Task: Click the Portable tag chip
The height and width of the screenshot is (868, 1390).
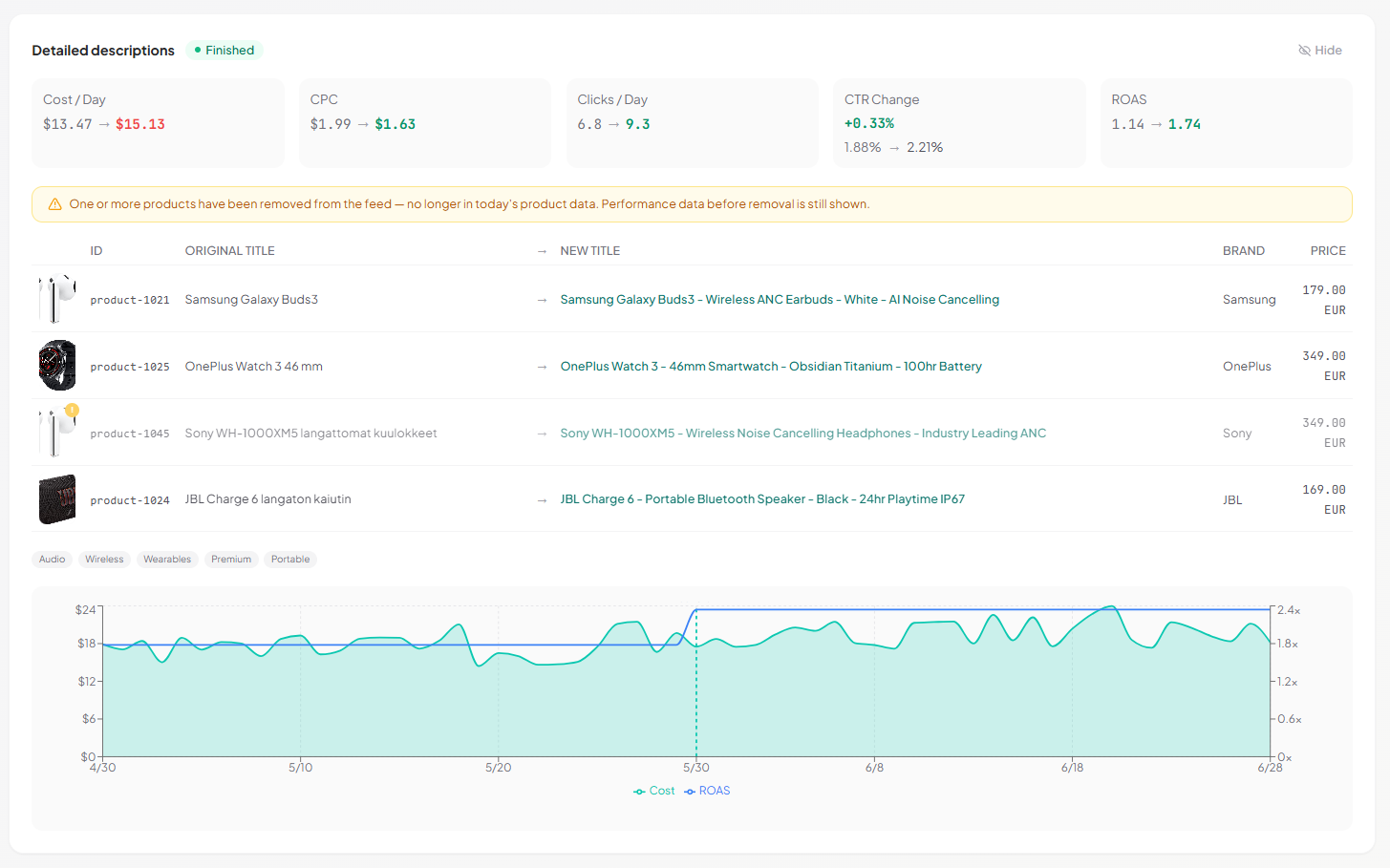Action: coord(290,560)
